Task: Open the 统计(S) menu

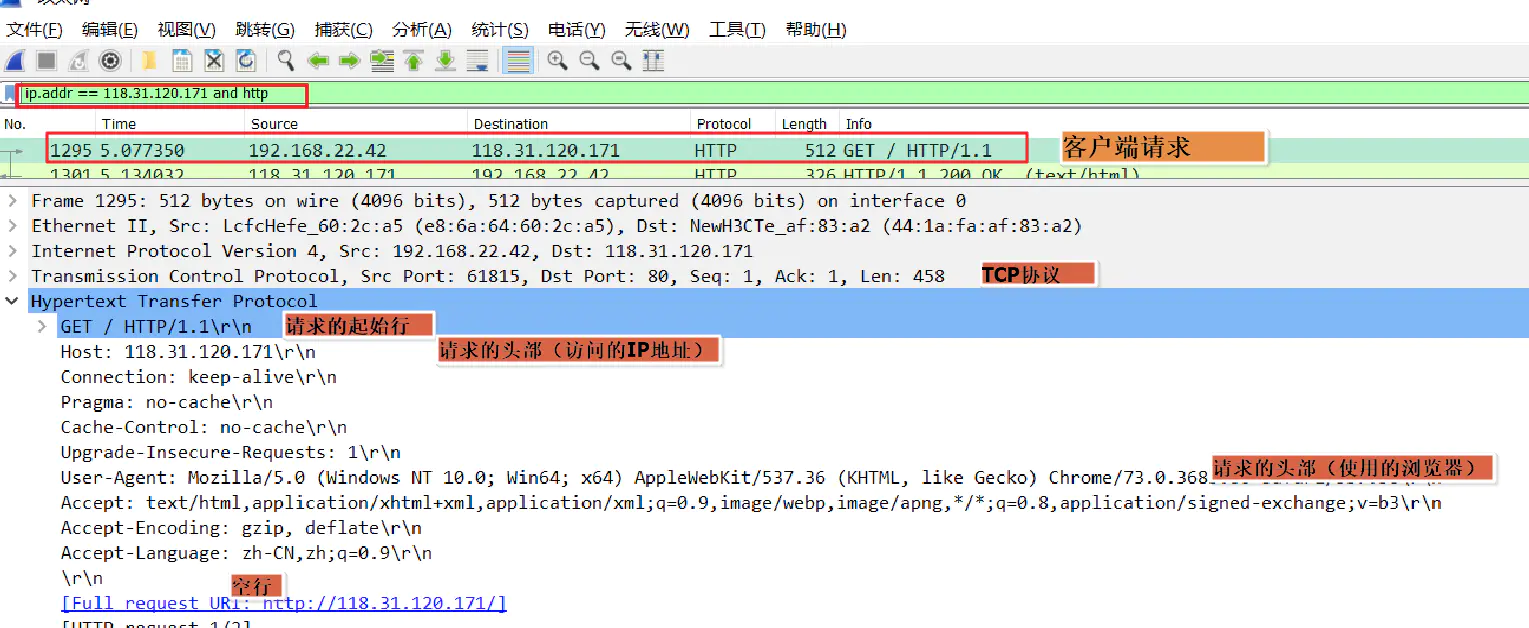Action: [499, 30]
